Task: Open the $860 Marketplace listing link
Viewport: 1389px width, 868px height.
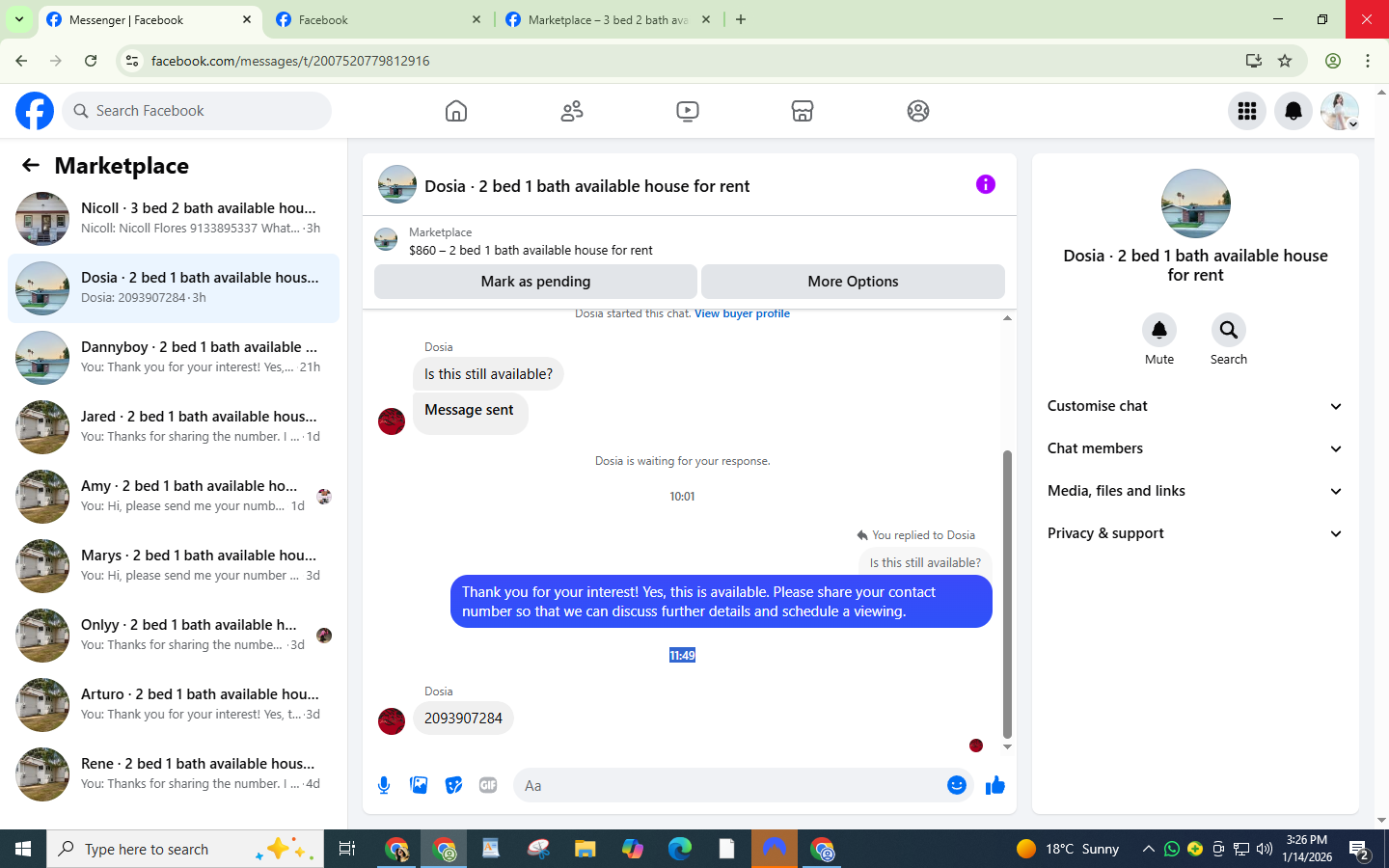Action: [x=531, y=250]
